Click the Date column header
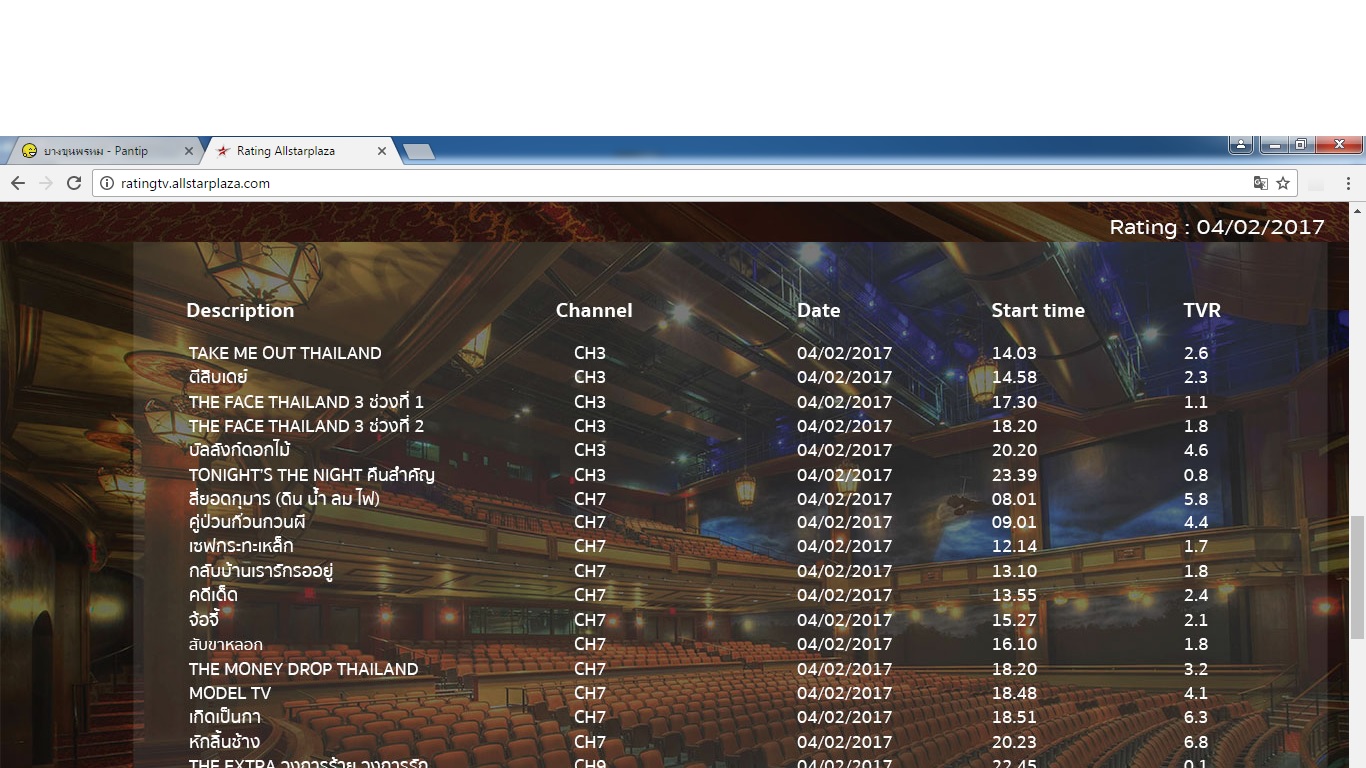Image resolution: width=1366 pixels, height=768 pixels. [818, 310]
